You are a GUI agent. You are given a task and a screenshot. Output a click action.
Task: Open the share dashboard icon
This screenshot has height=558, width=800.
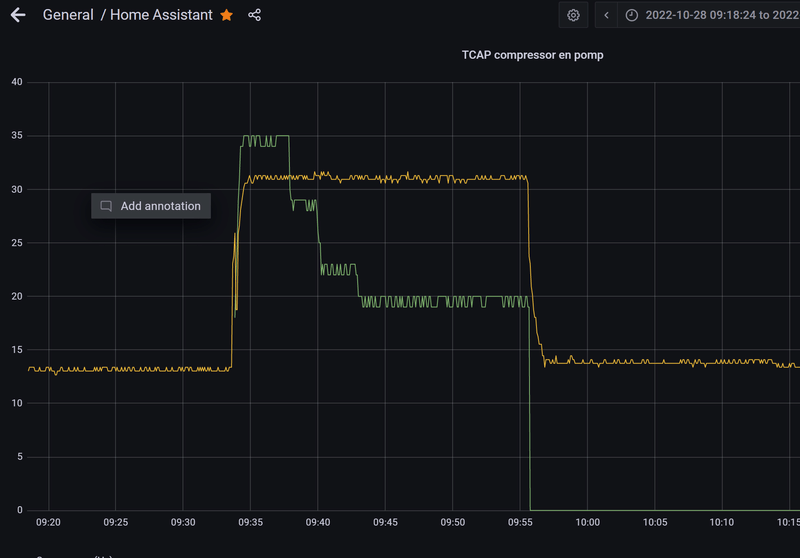pos(254,15)
